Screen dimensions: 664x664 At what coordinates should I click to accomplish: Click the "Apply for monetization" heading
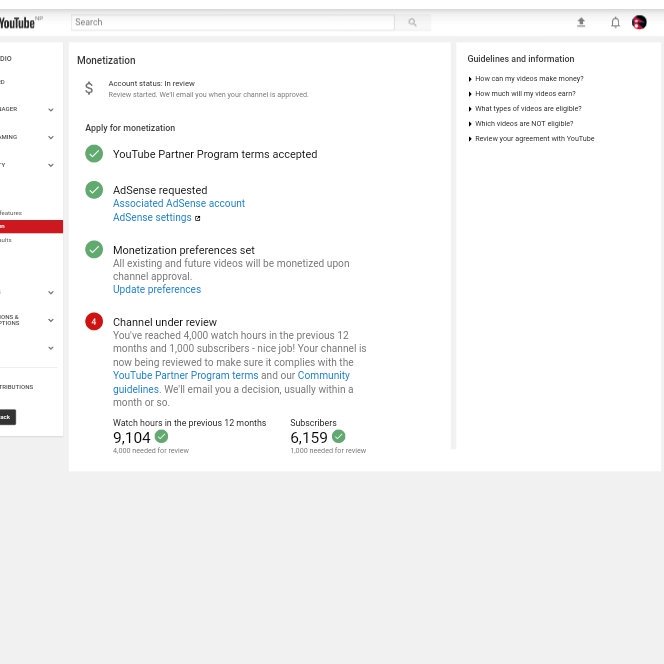130,128
